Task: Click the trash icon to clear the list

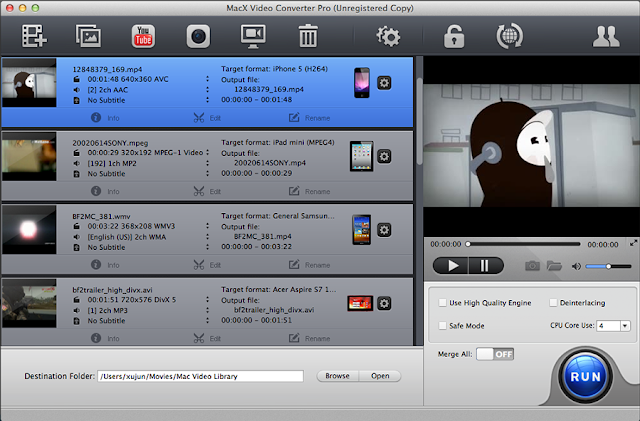Action: tap(308, 37)
